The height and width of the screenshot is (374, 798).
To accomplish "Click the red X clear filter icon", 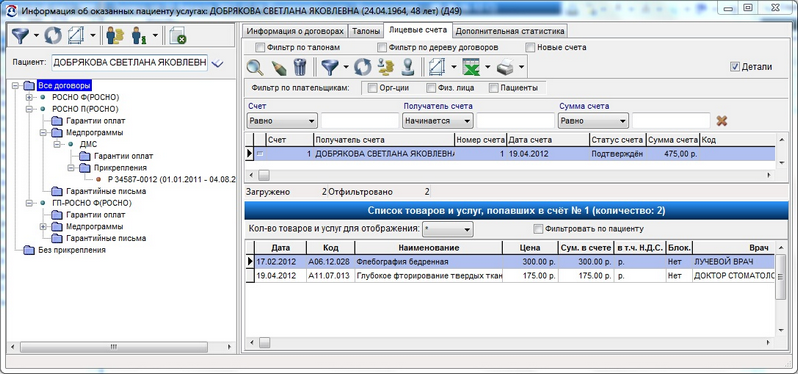I will [x=721, y=121].
